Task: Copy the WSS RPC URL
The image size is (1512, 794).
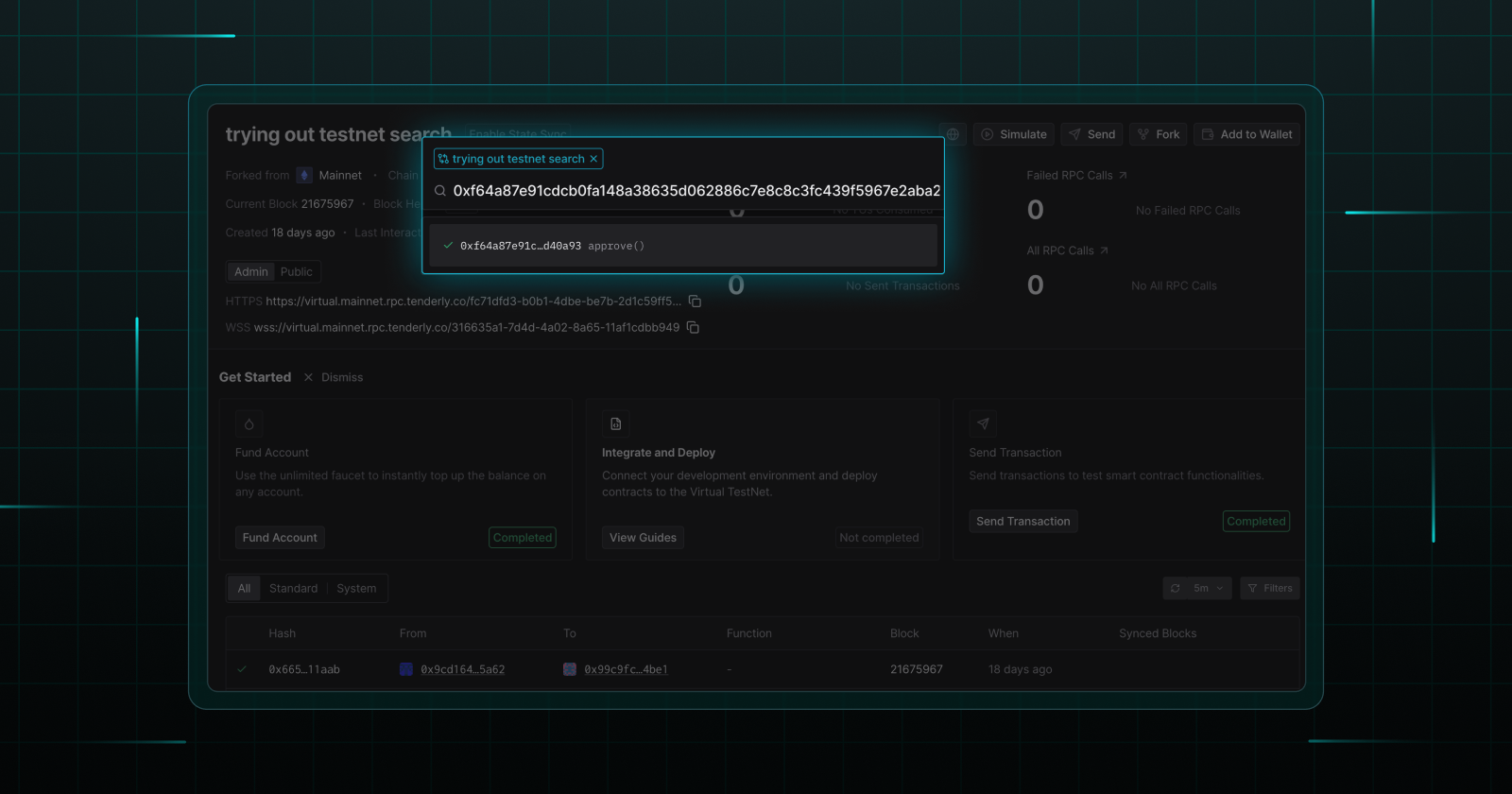Action: 693,327
